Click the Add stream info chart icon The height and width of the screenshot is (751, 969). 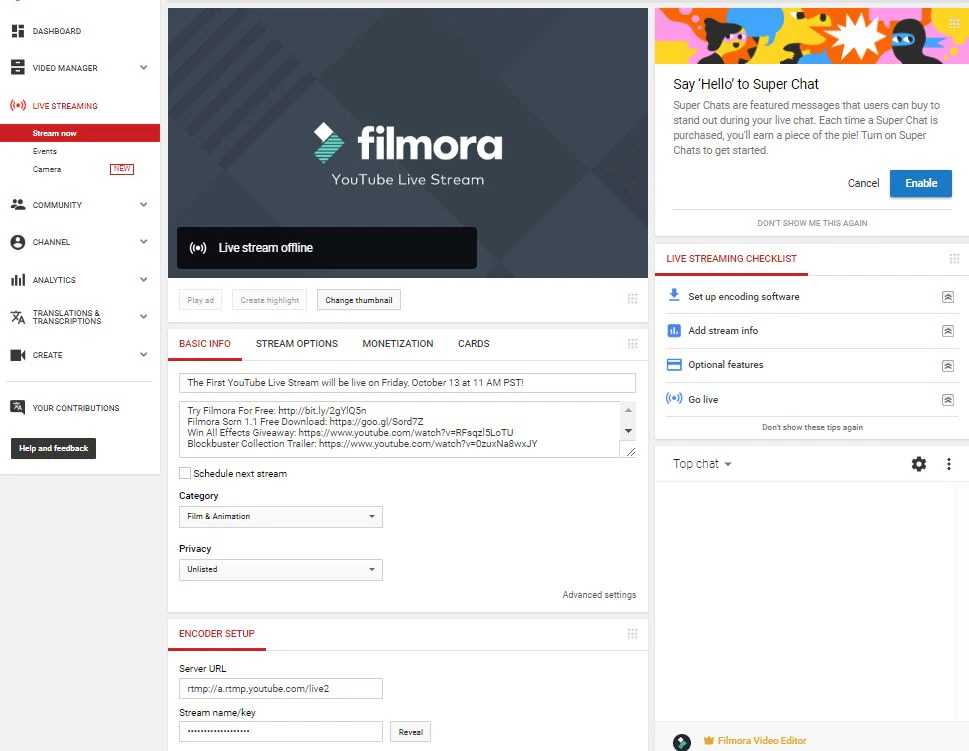[x=674, y=331]
